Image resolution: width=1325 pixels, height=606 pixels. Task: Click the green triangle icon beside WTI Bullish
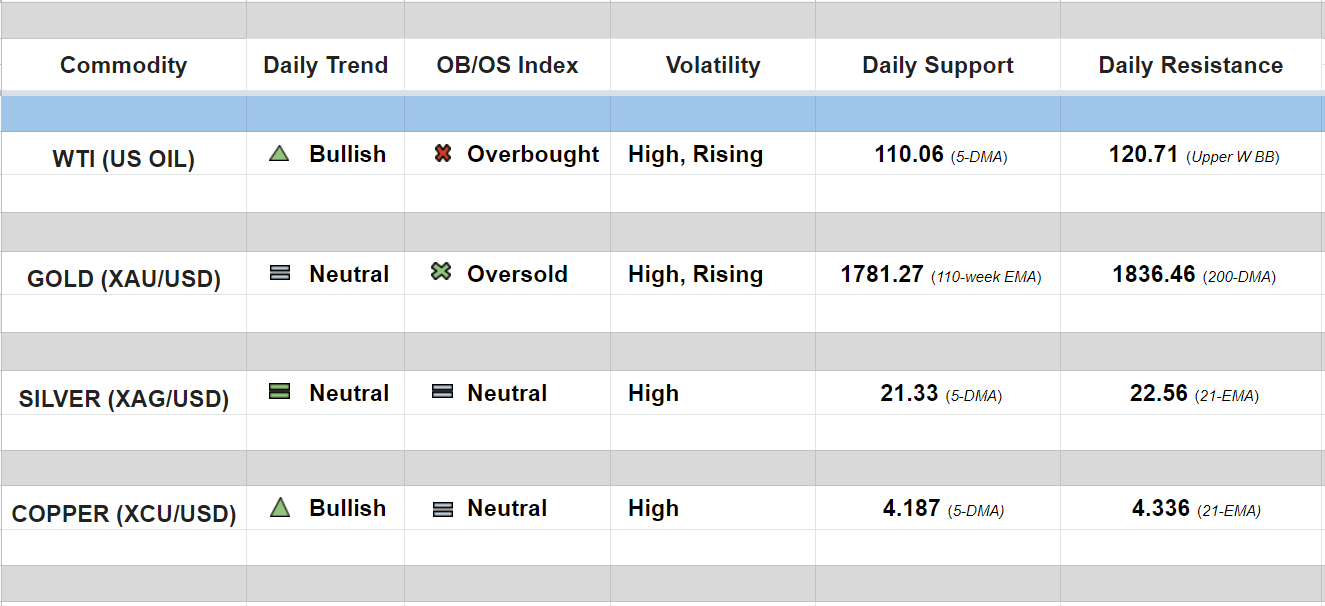coord(280,154)
